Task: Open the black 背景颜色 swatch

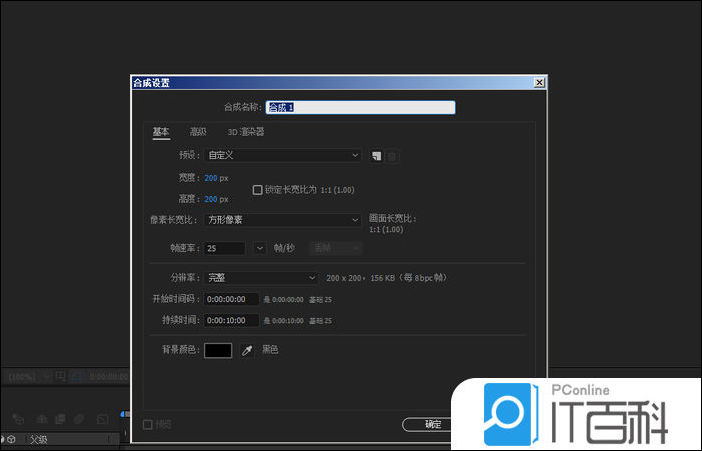Action: coord(218,350)
